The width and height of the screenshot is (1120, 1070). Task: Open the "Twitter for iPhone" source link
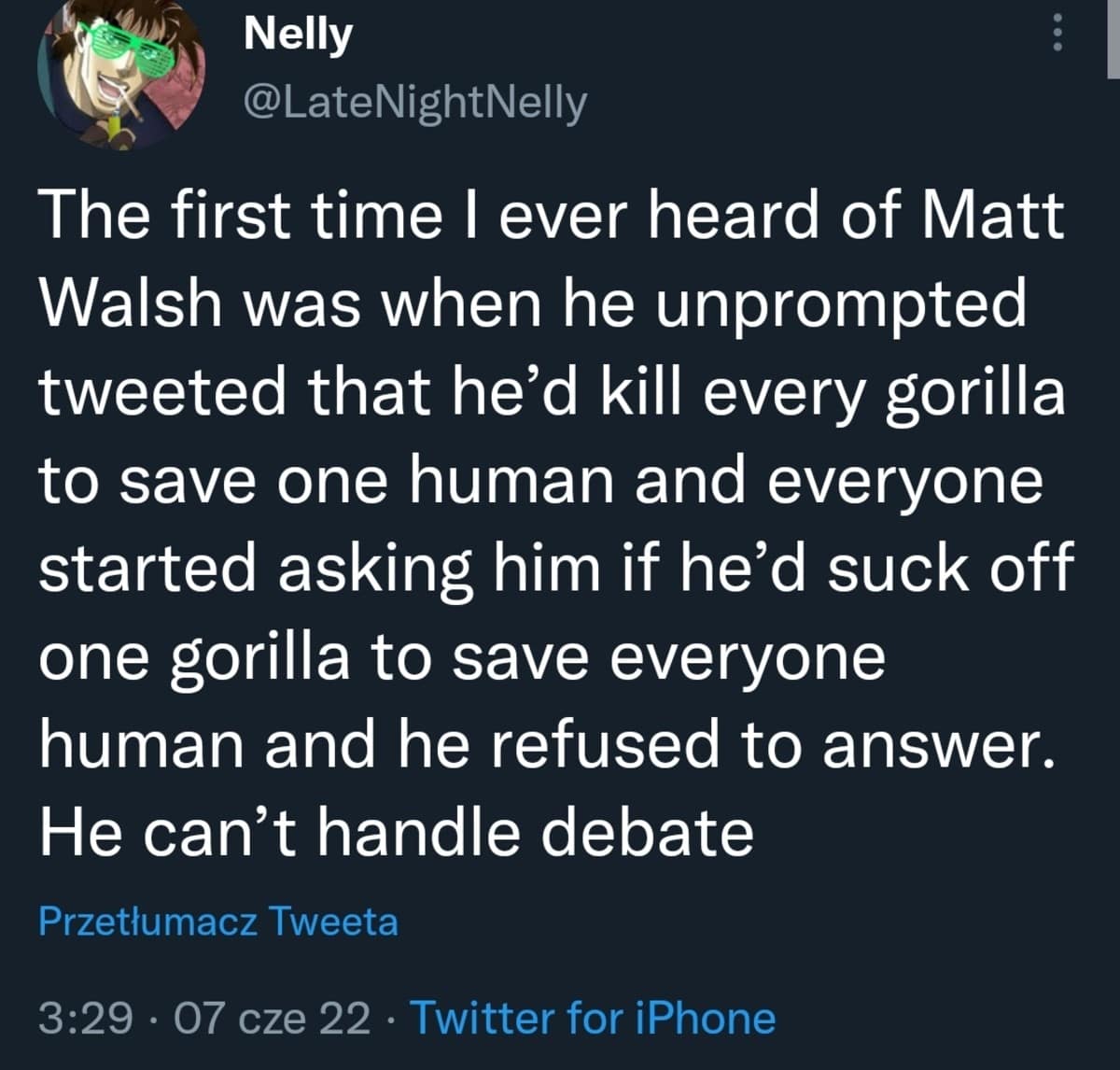pyautogui.click(x=593, y=1017)
